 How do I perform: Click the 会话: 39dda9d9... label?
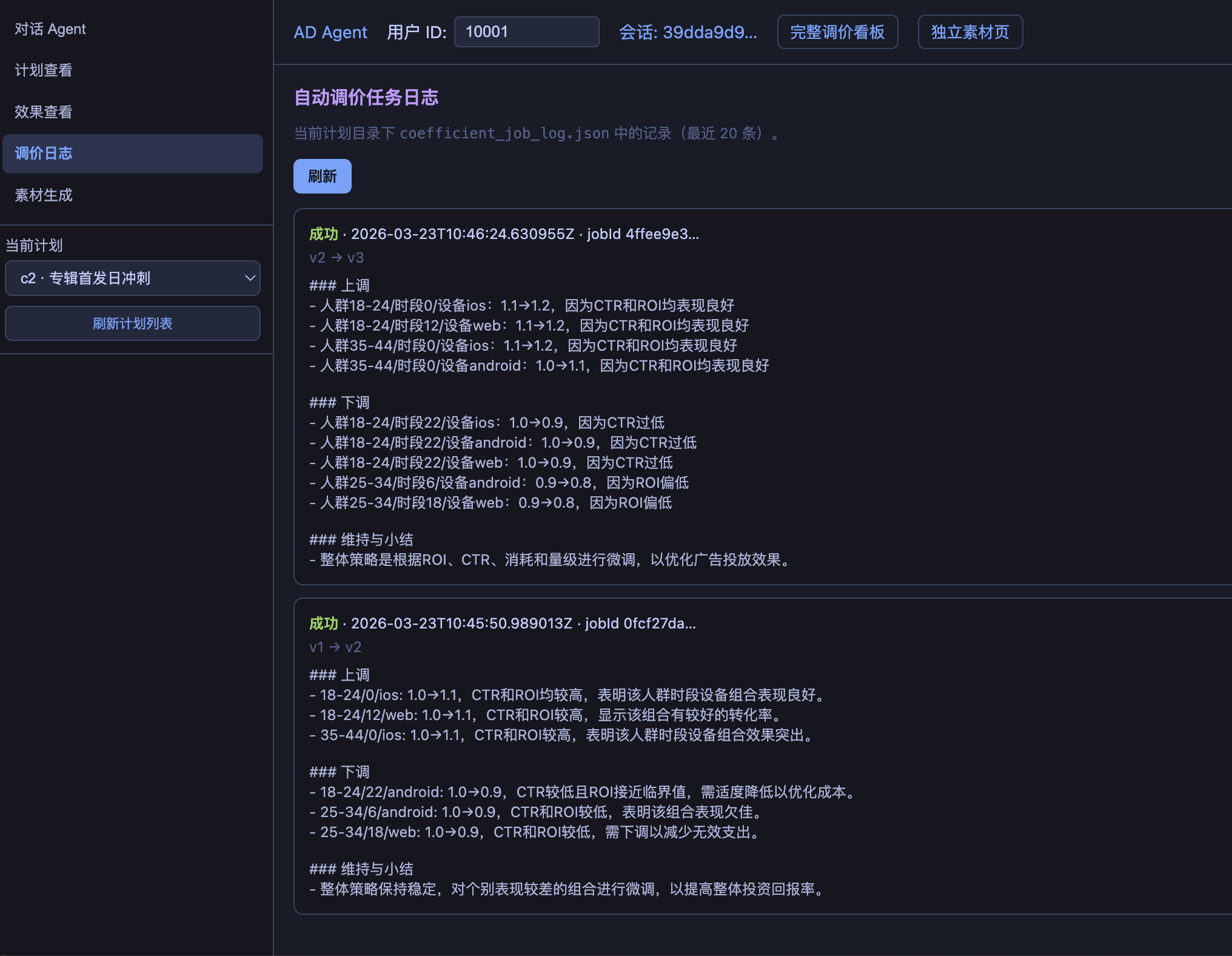[x=688, y=32]
